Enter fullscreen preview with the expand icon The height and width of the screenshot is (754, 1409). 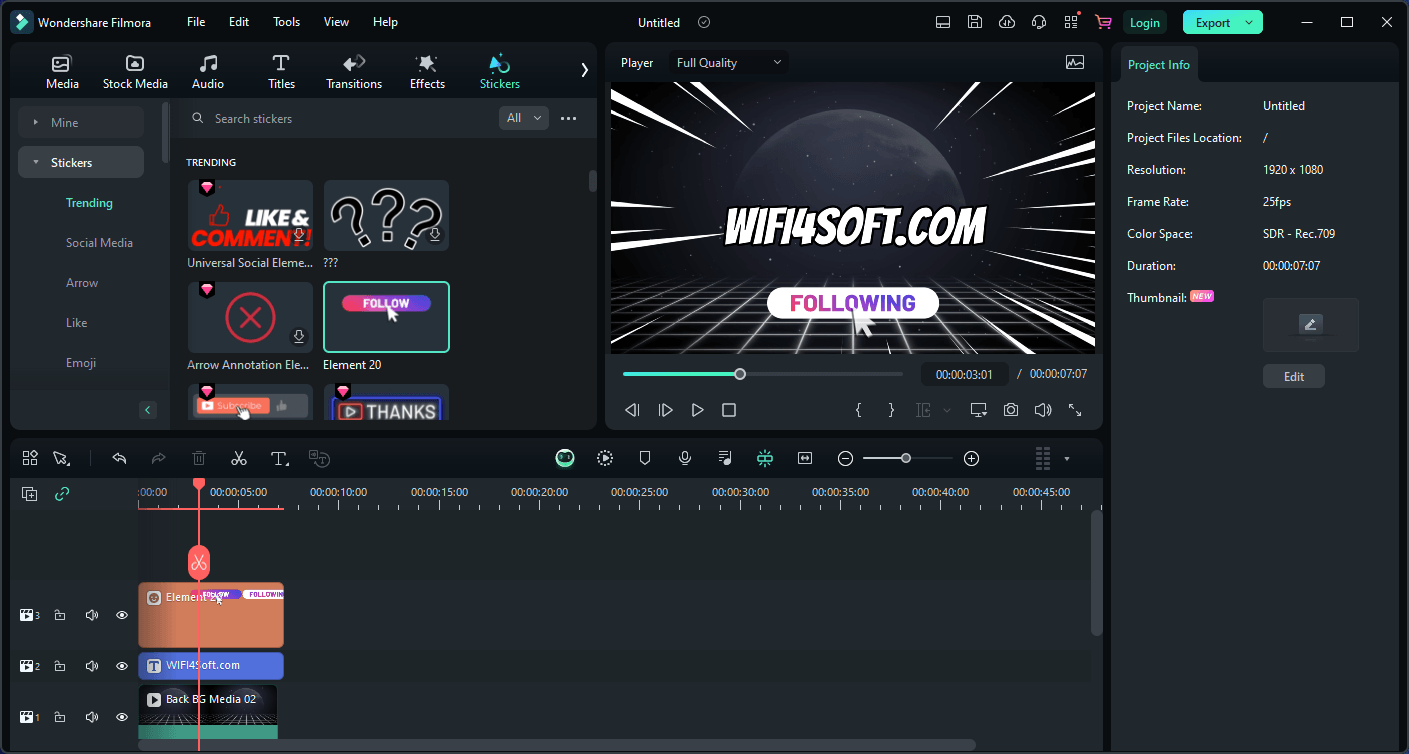pyautogui.click(x=1075, y=410)
